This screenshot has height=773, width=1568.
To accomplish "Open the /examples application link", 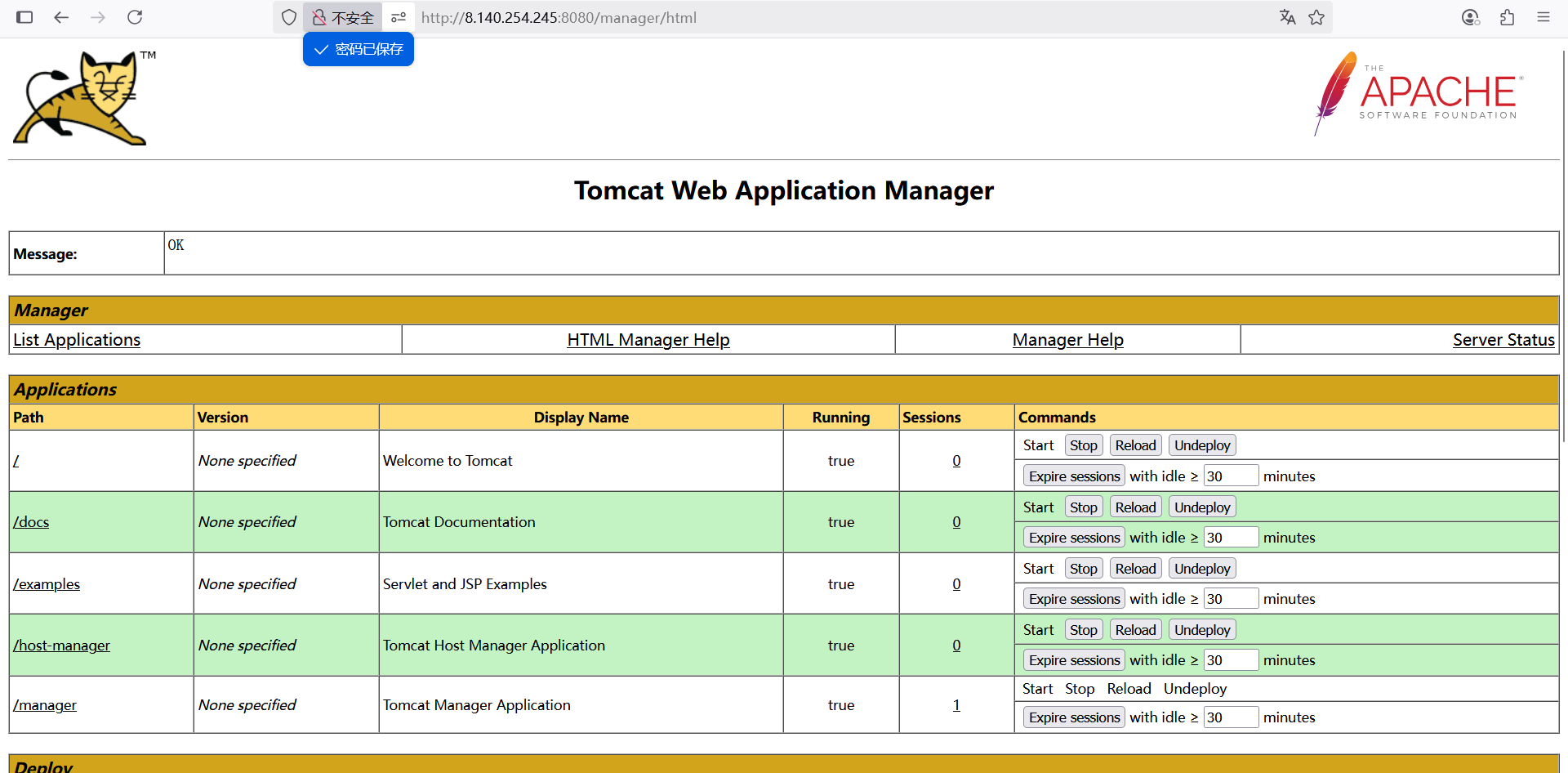I will pos(47,584).
